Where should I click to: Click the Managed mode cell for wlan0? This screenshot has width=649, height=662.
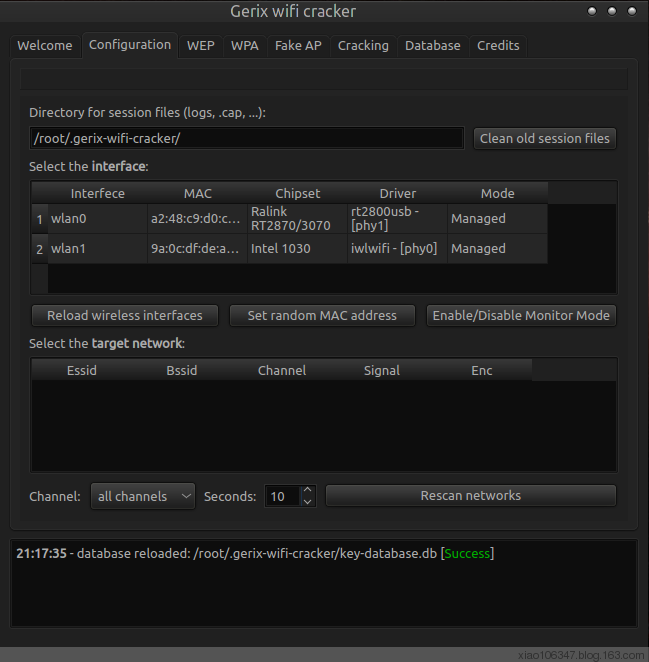[498, 219]
